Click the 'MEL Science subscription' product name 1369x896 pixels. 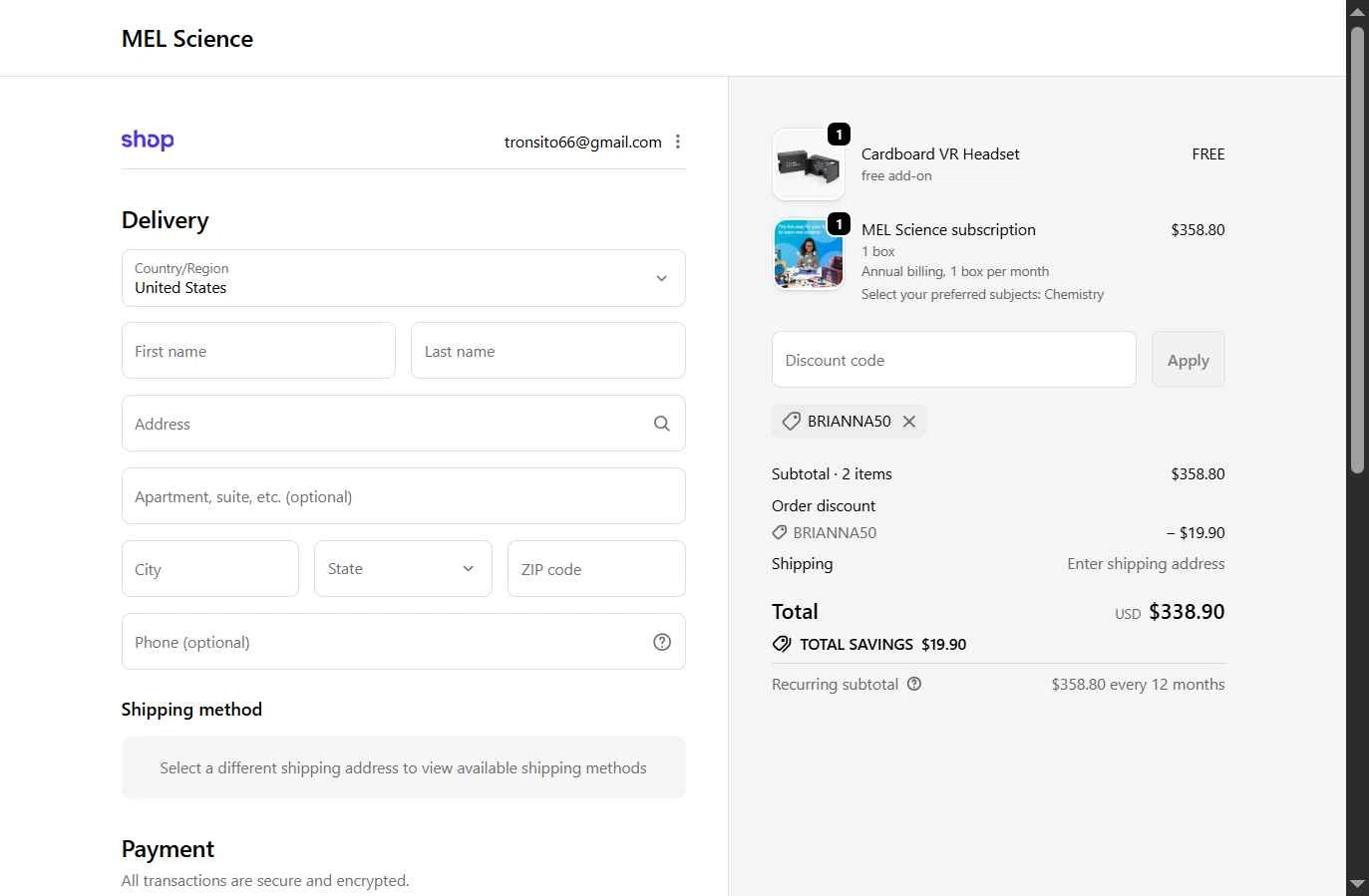[x=948, y=229]
